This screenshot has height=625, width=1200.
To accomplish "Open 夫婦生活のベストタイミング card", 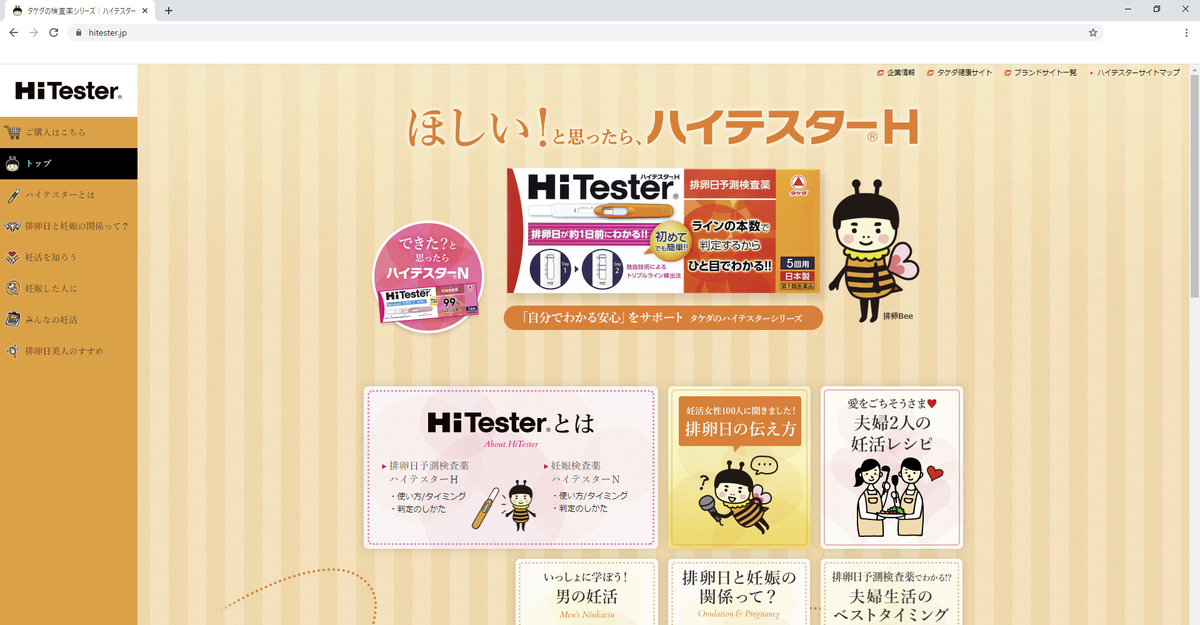I will click(891, 592).
